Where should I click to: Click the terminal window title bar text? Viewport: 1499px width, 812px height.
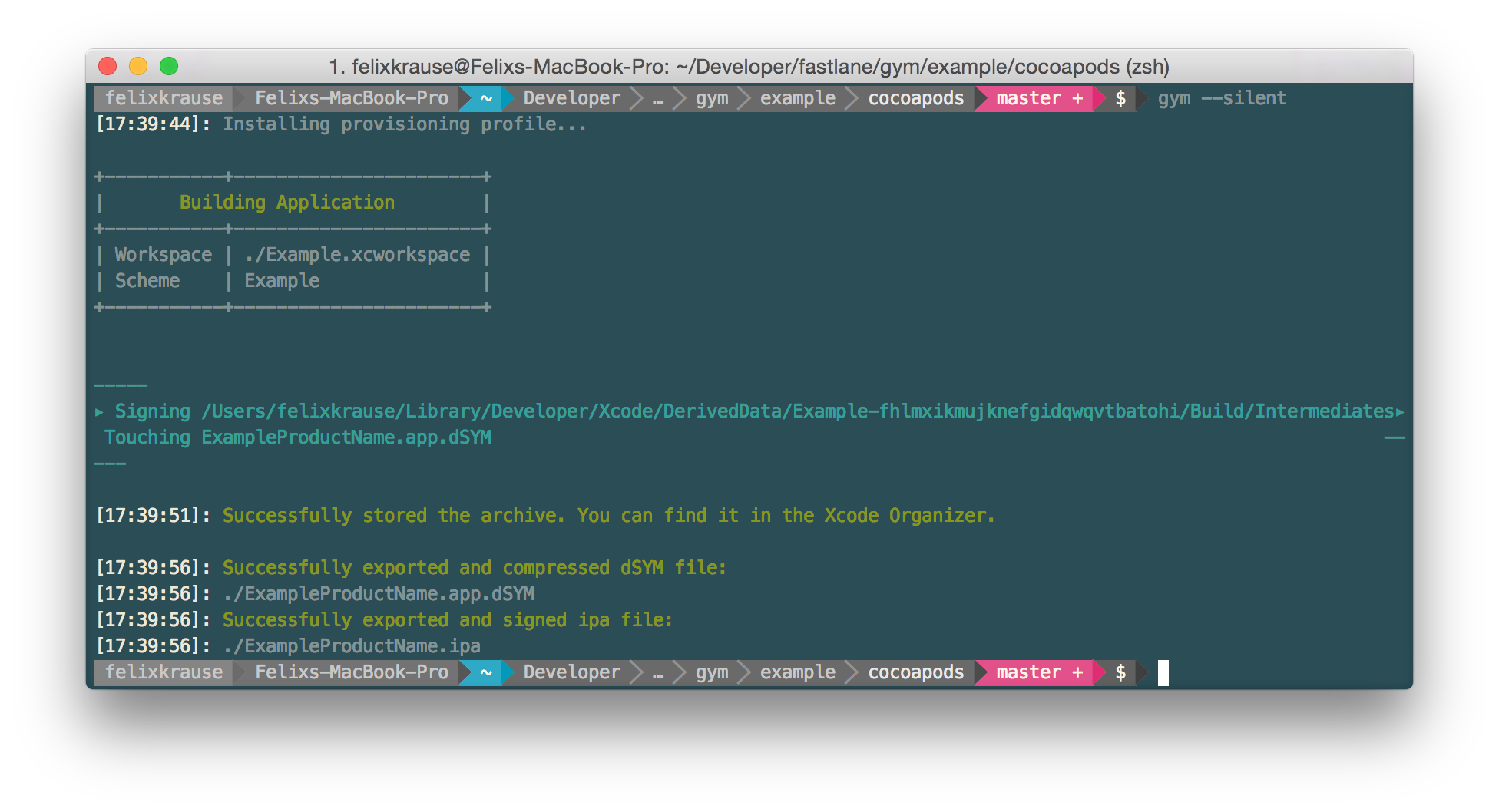[x=749, y=68]
